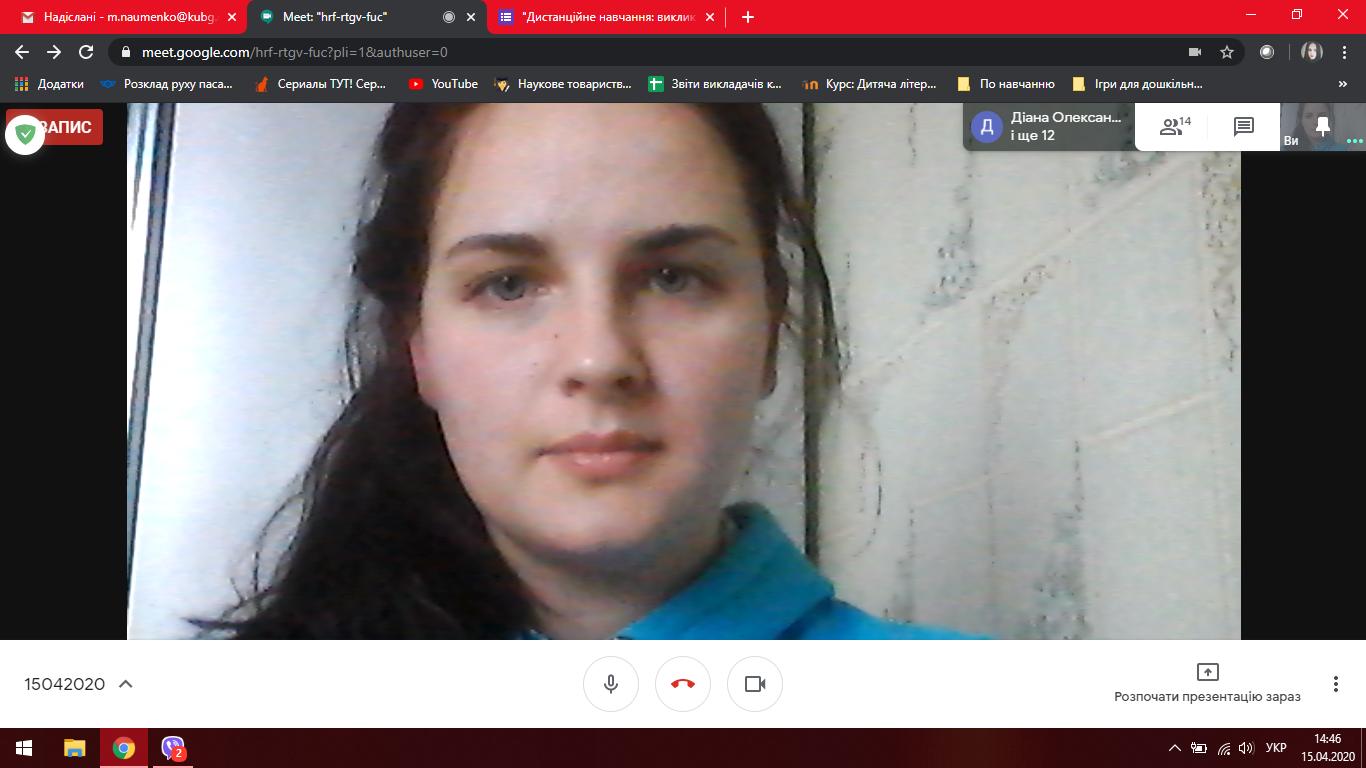The height and width of the screenshot is (768, 1366).
Task: Hang up the call with red phone button
Action: click(x=683, y=684)
